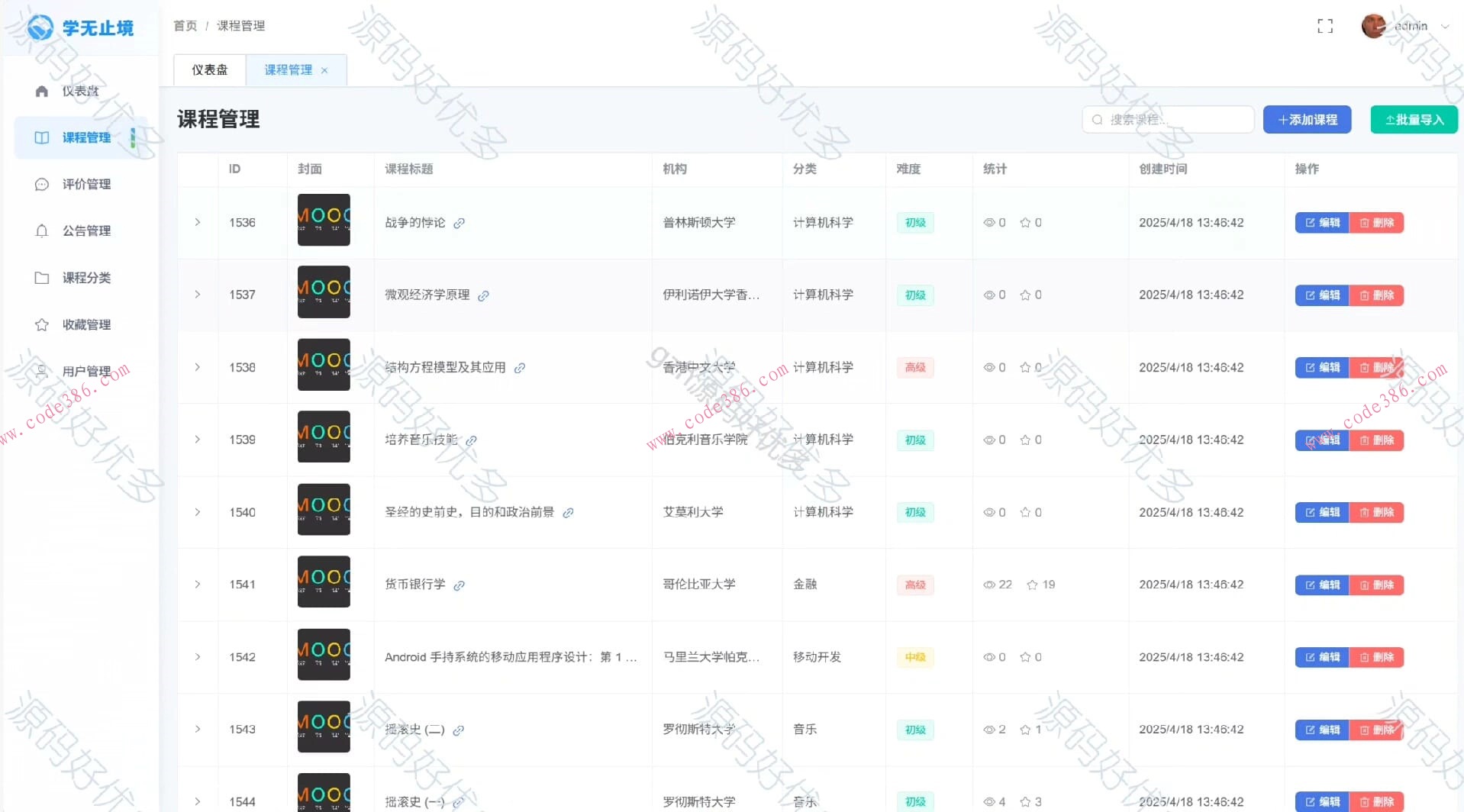
Task: Click the 添加课程 button
Action: tap(1306, 119)
